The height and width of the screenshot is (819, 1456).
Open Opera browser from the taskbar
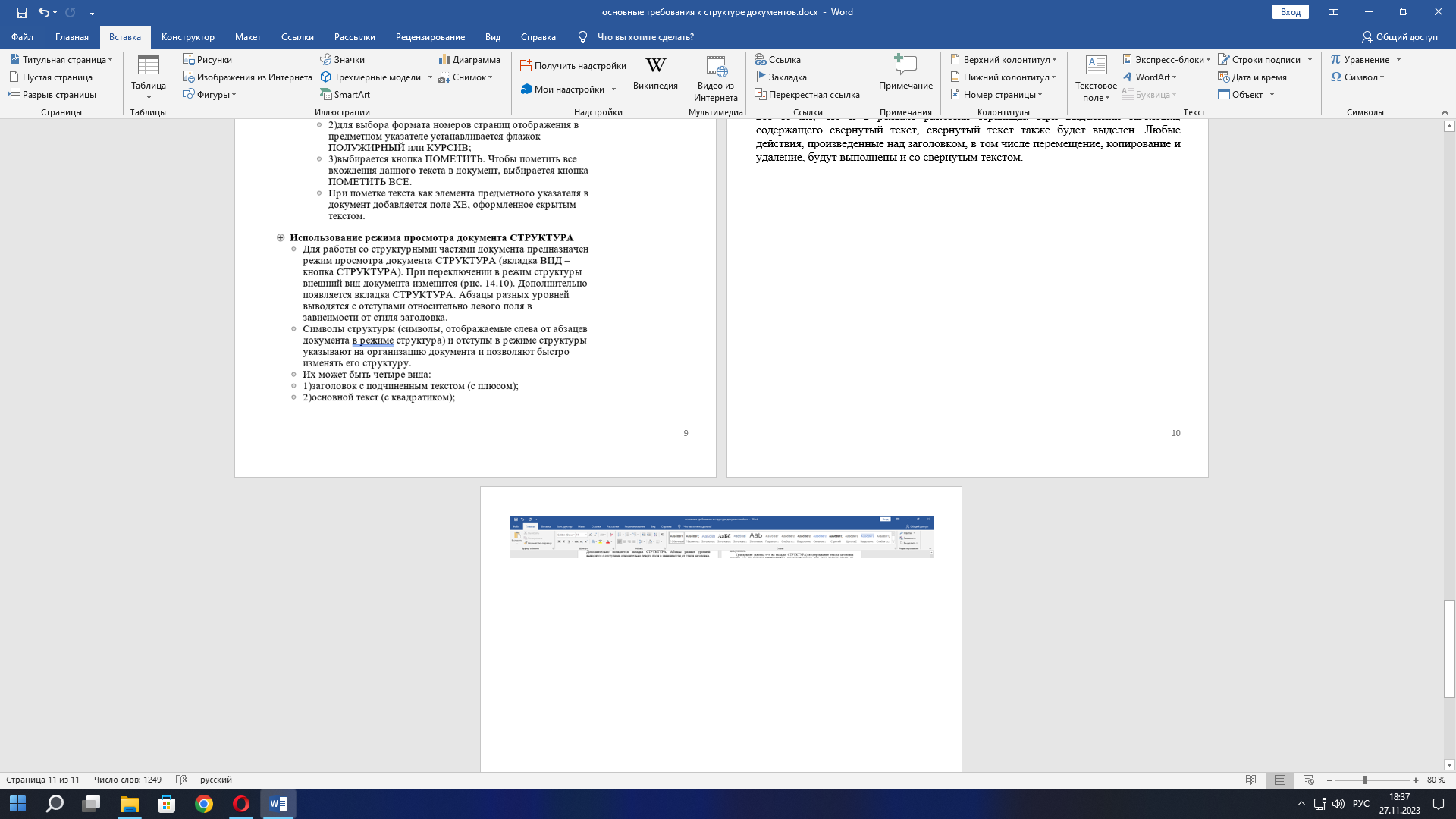coord(241,804)
